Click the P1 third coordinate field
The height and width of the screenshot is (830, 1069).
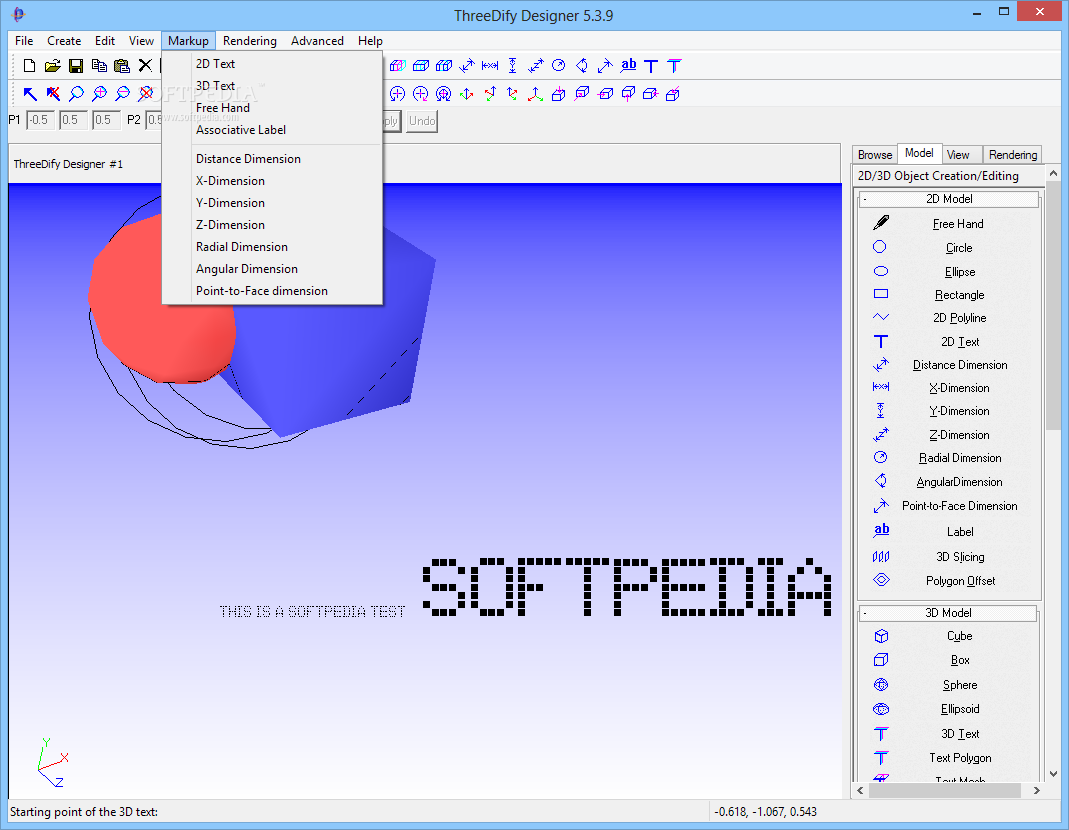[106, 120]
